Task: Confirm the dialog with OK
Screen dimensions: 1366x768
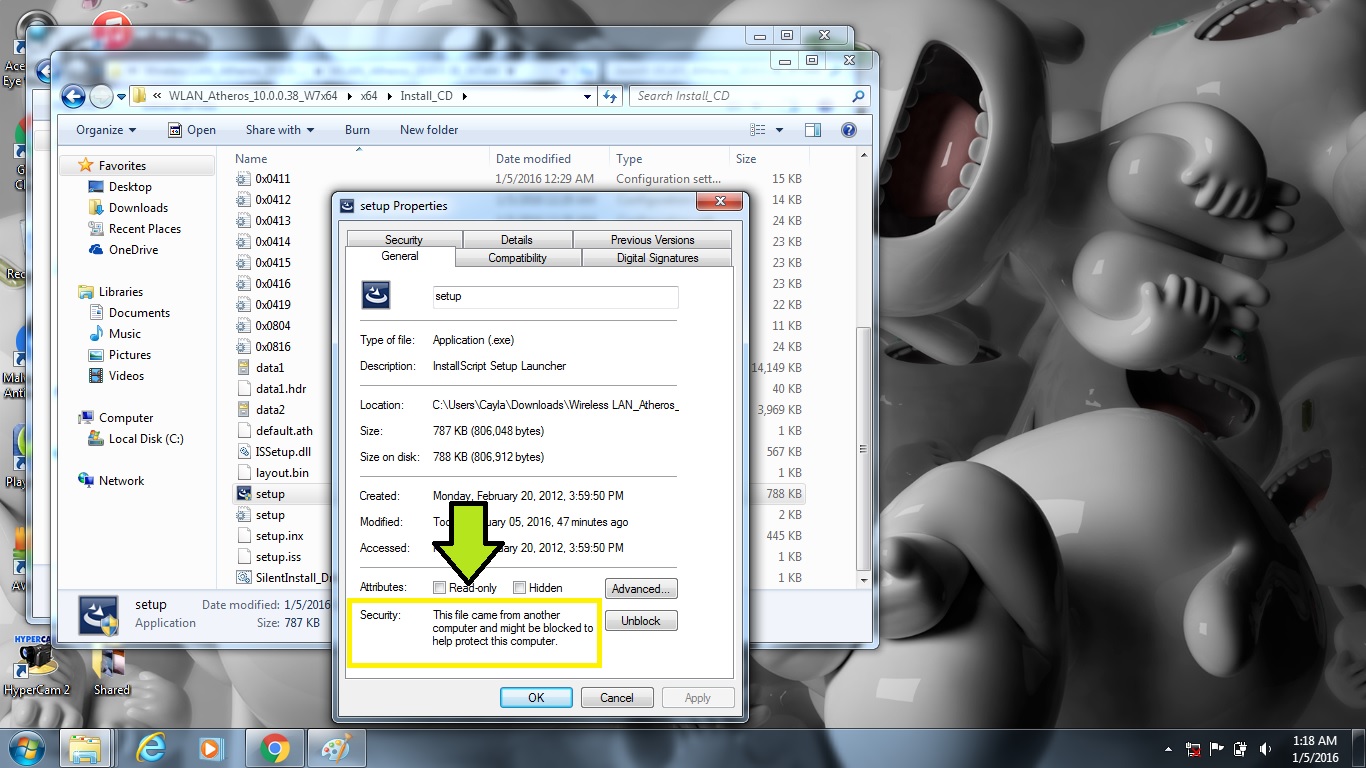Action: tap(536, 698)
